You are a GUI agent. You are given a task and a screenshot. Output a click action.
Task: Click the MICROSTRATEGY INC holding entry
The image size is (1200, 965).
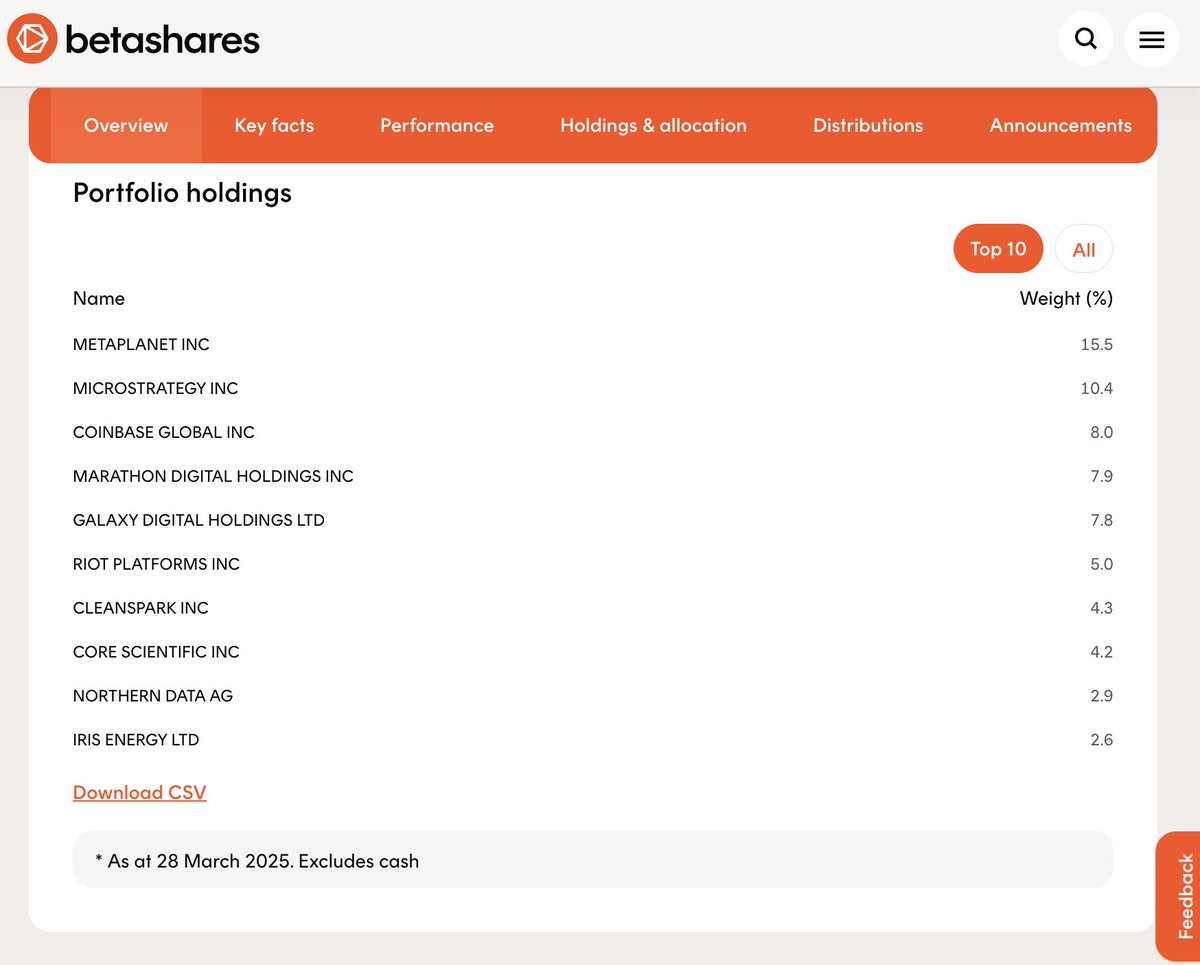click(155, 388)
